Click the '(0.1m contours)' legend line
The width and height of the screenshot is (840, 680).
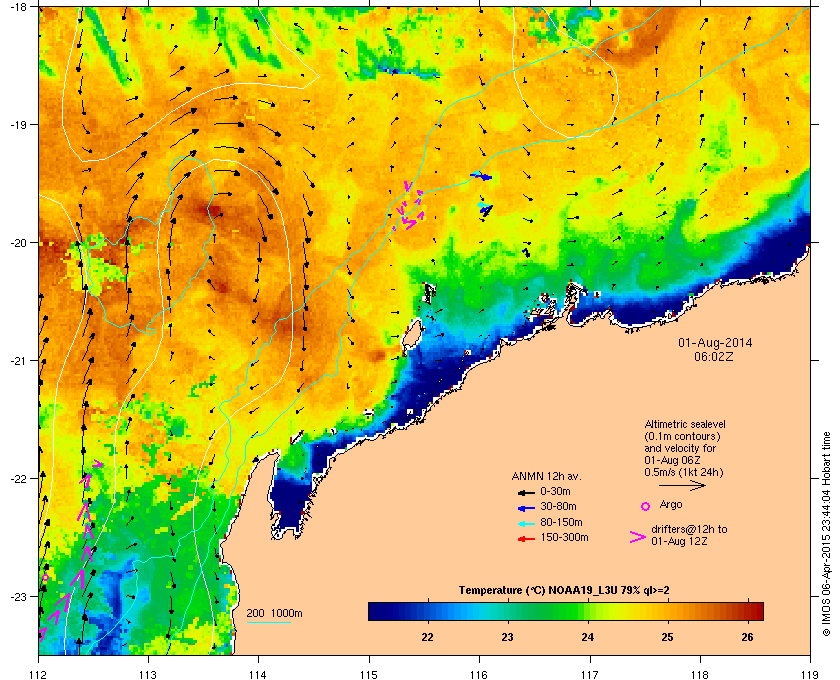[x=682, y=436]
